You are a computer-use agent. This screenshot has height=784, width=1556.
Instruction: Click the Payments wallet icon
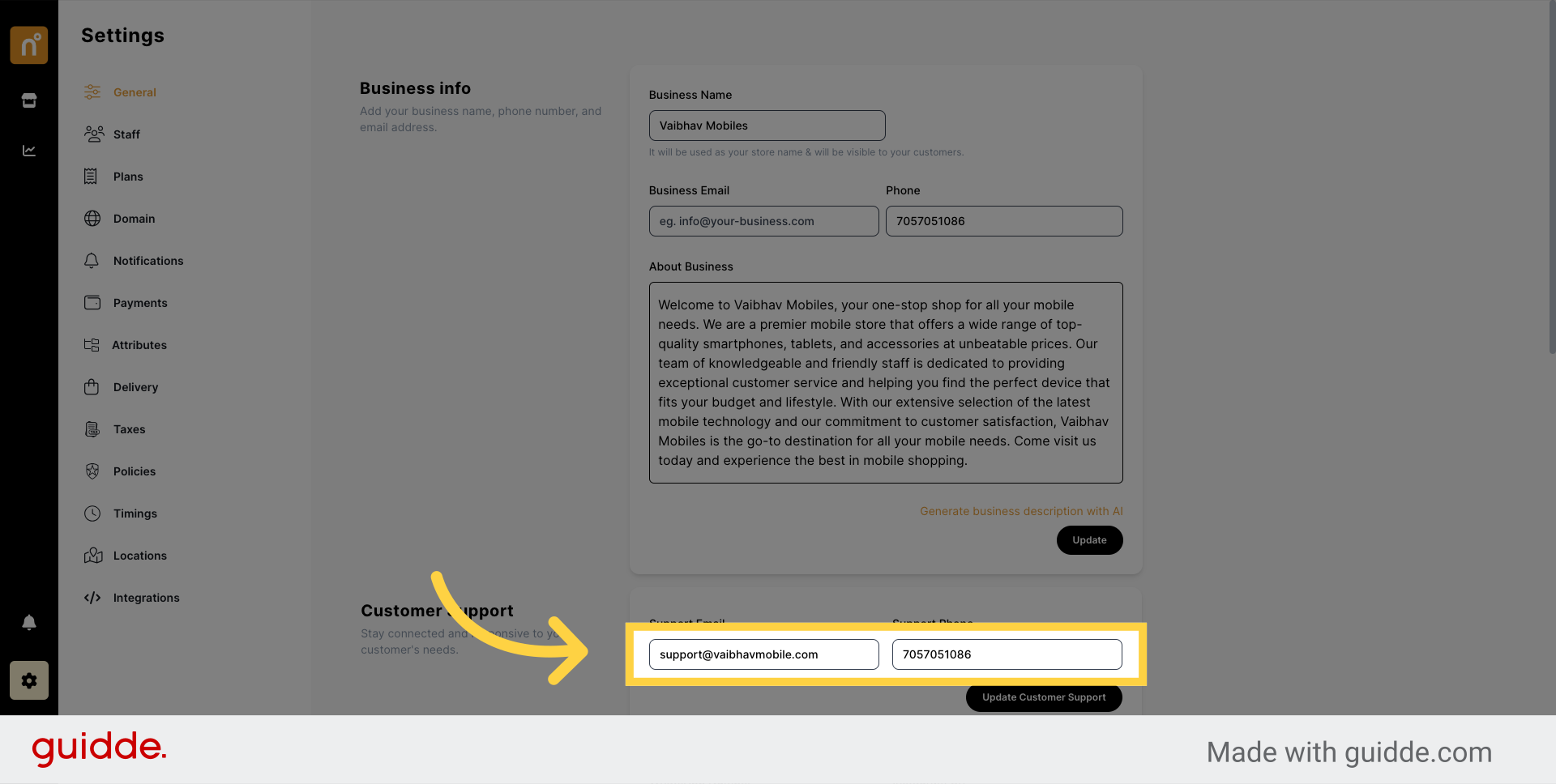click(92, 303)
